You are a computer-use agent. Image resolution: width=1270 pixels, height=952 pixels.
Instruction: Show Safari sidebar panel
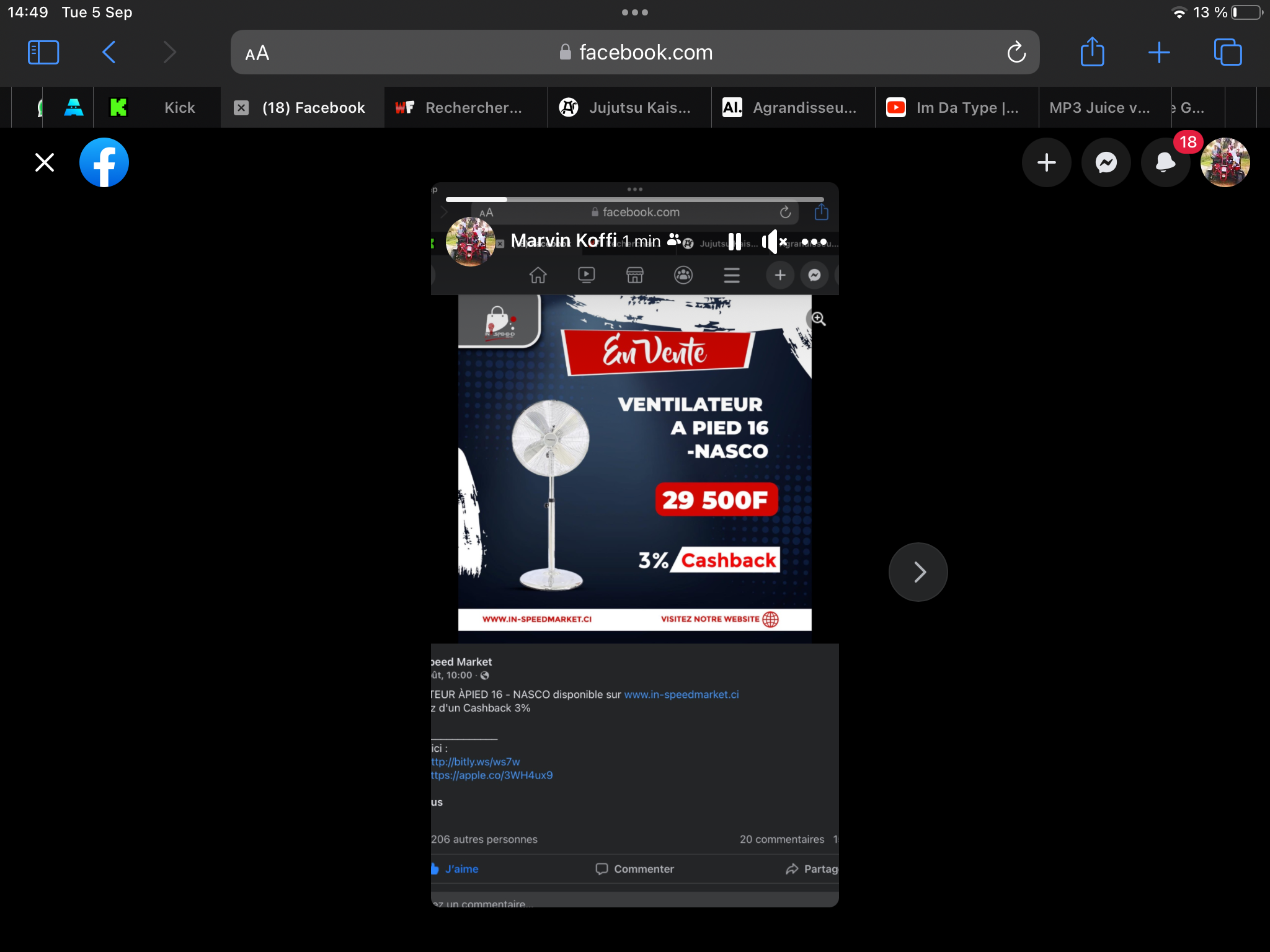[43, 52]
